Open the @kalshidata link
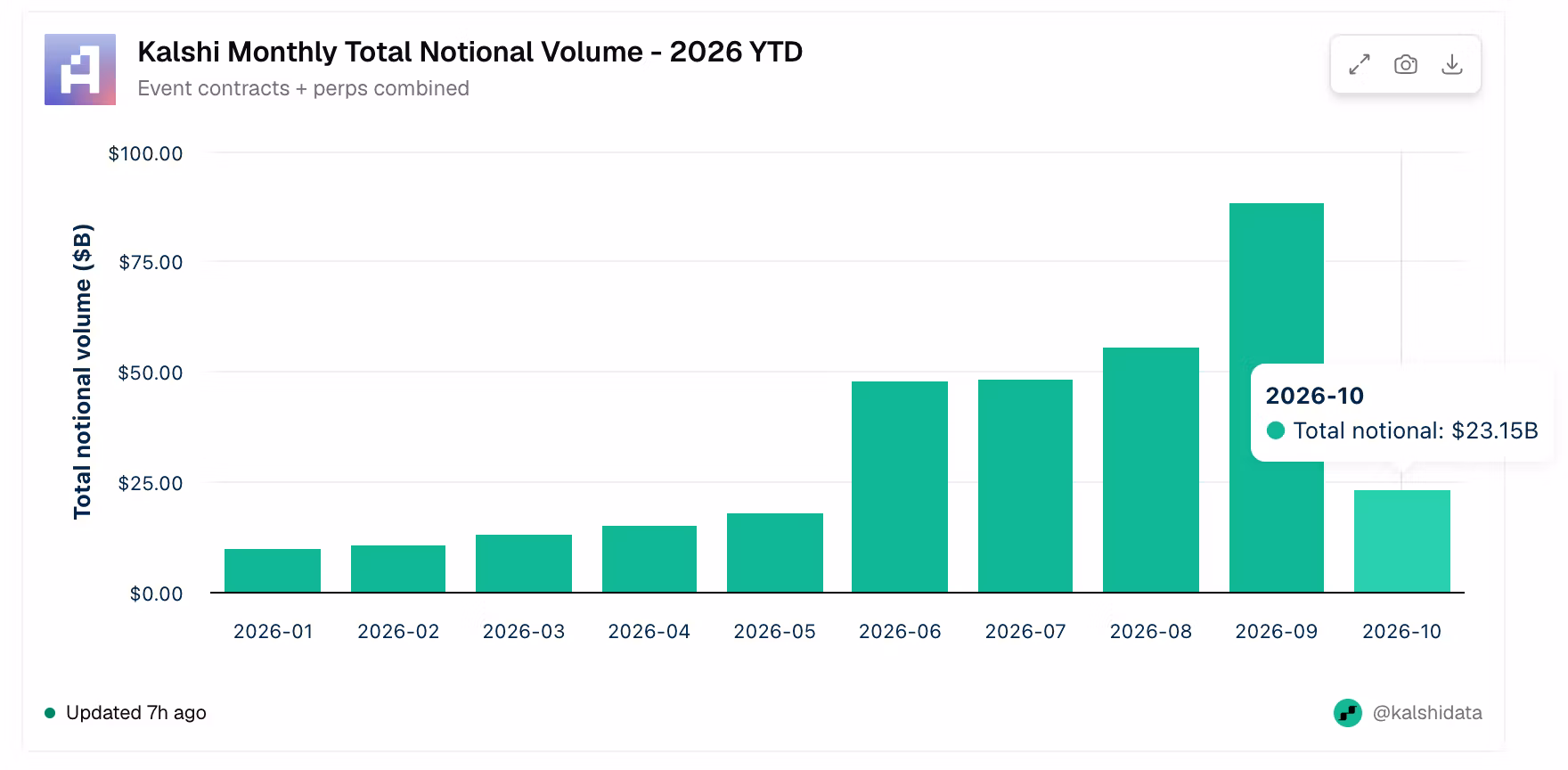Screen dimensions: 1568x770 (1427, 713)
